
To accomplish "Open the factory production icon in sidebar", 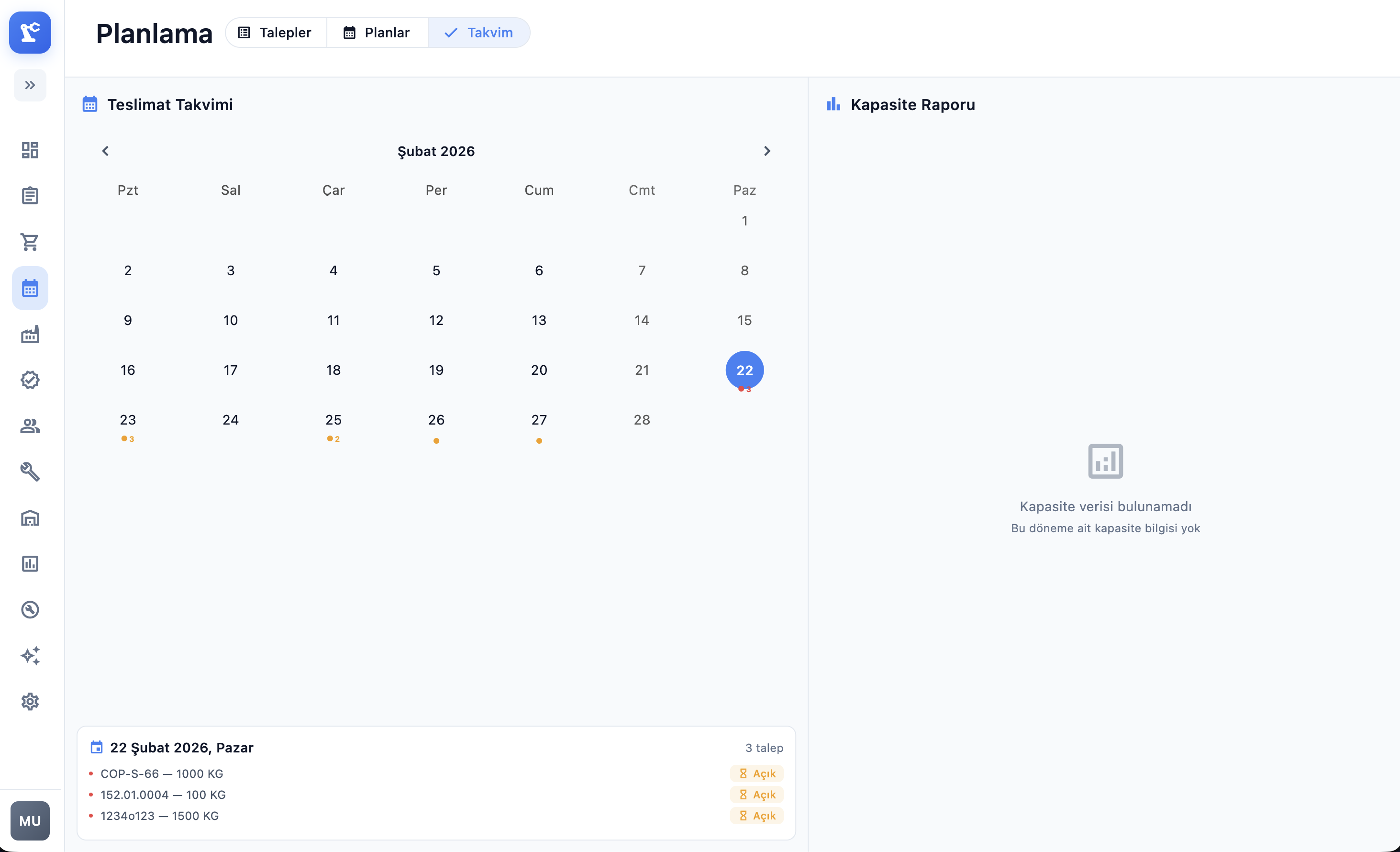I will 30,334.
